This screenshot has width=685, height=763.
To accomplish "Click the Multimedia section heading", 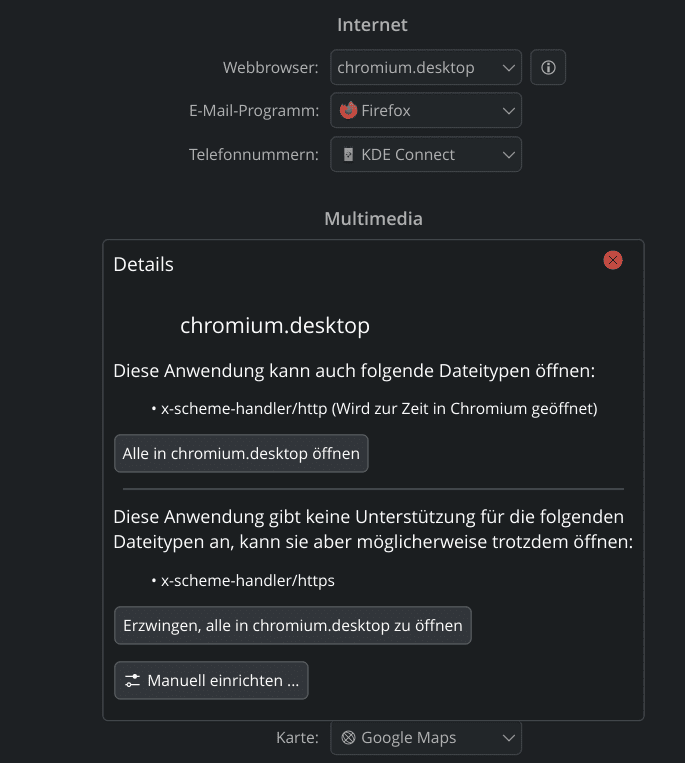I will coord(373,218).
